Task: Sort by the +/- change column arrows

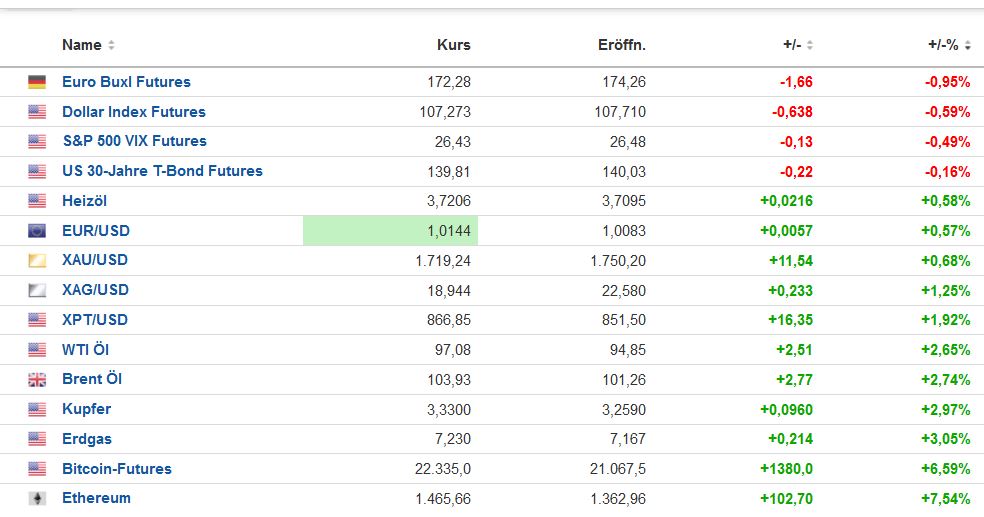Action: [809, 45]
